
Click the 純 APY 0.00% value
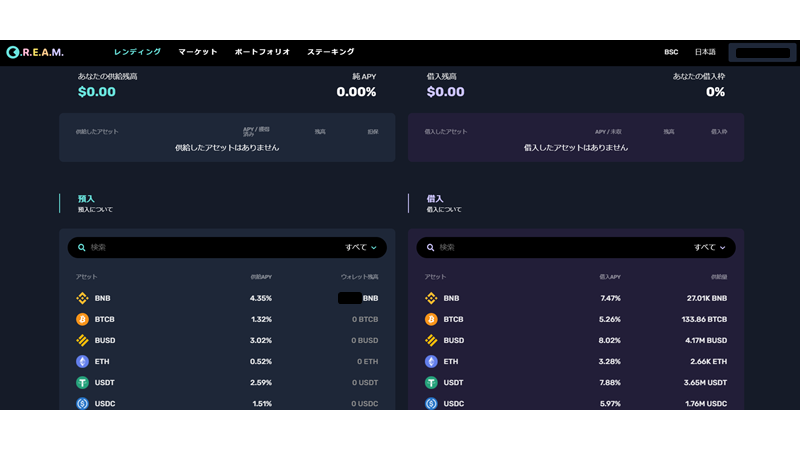click(x=356, y=92)
